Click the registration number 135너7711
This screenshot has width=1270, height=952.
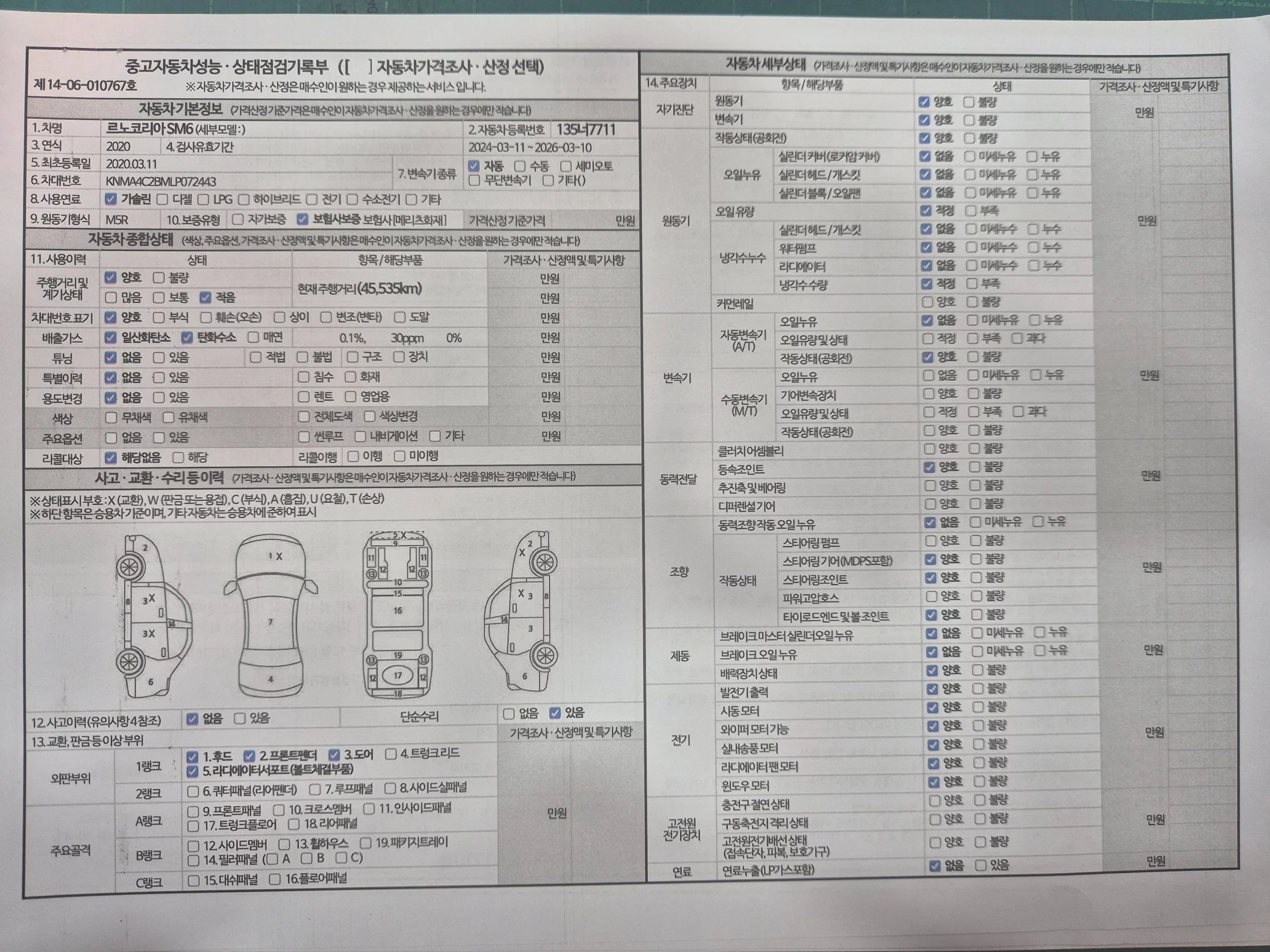[x=585, y=130]
